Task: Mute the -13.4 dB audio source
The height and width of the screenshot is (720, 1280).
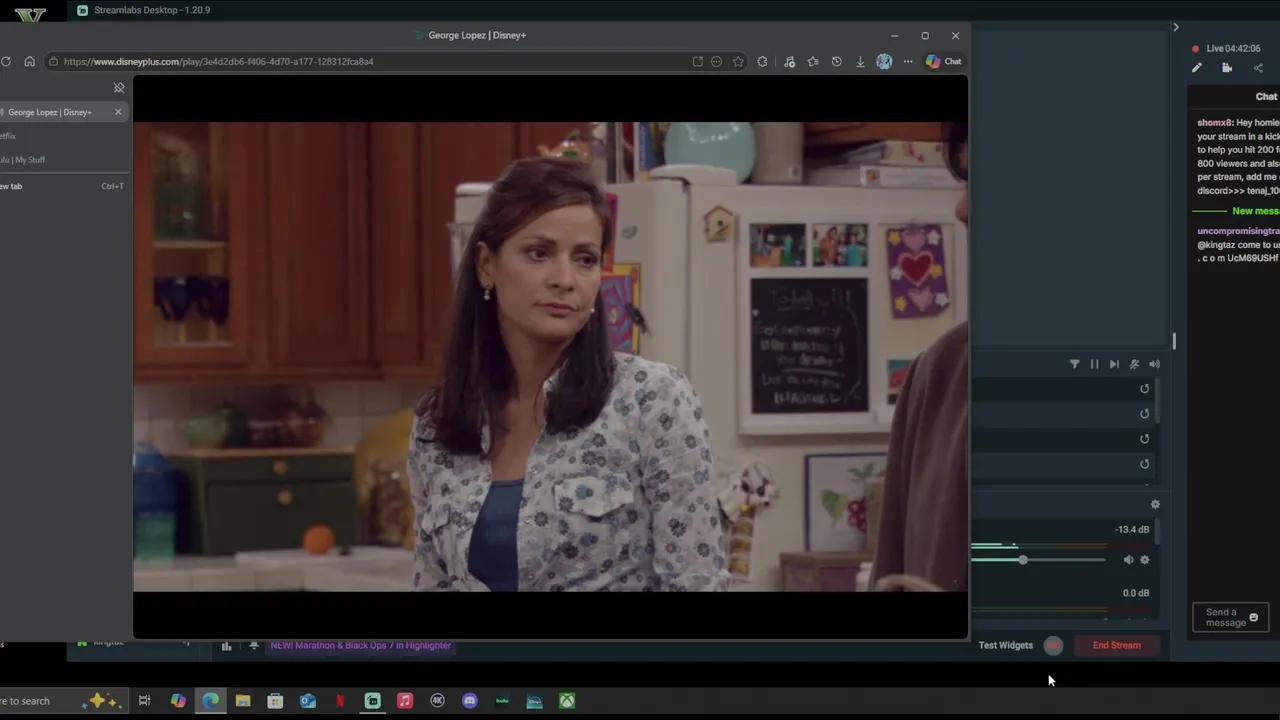Action: click(1129, 560)
